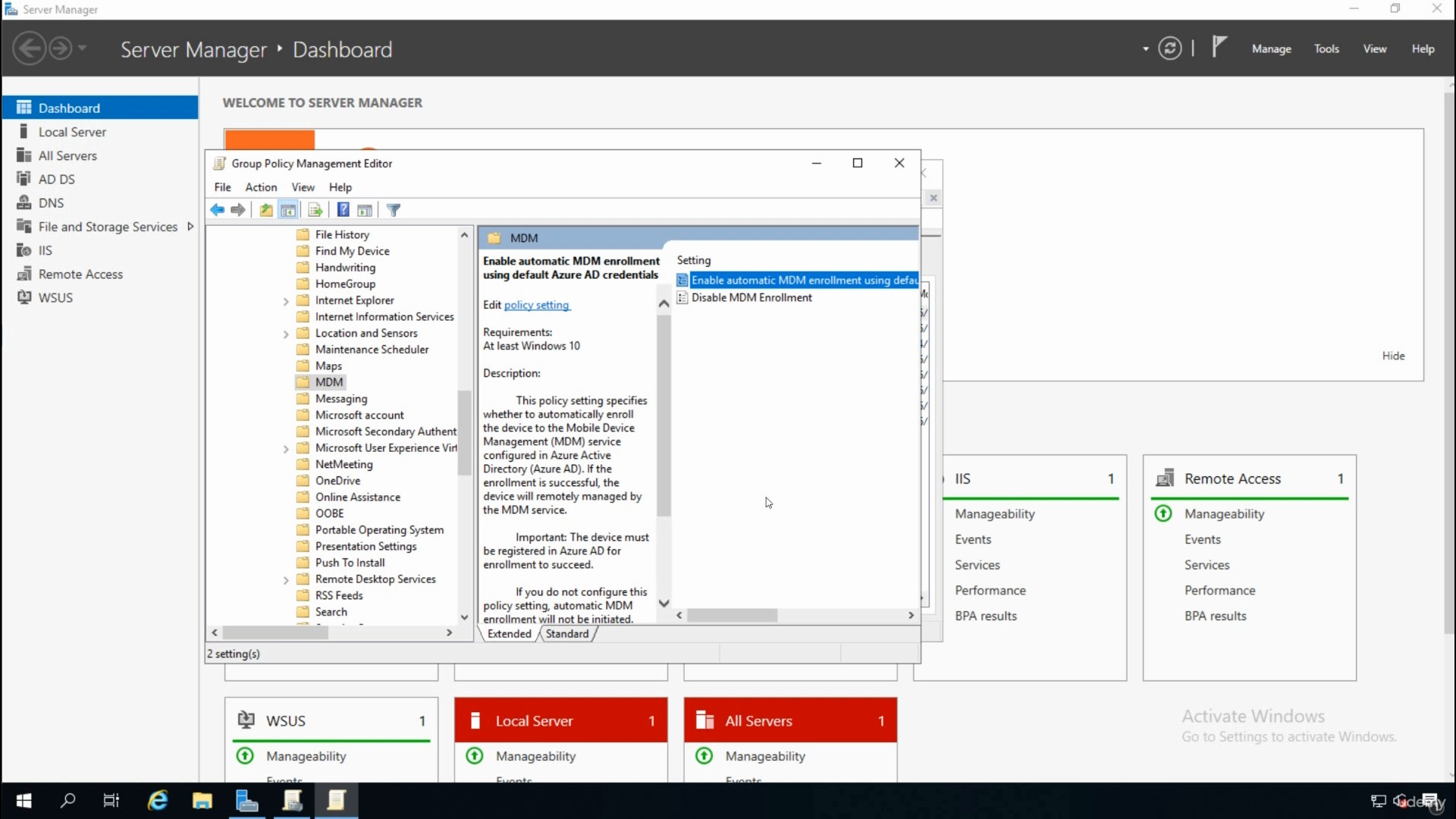Toggle Show/Hide Console Tree icon
Screen dimensions: 1456x819
pyautogui.click(x=288, y=210)
